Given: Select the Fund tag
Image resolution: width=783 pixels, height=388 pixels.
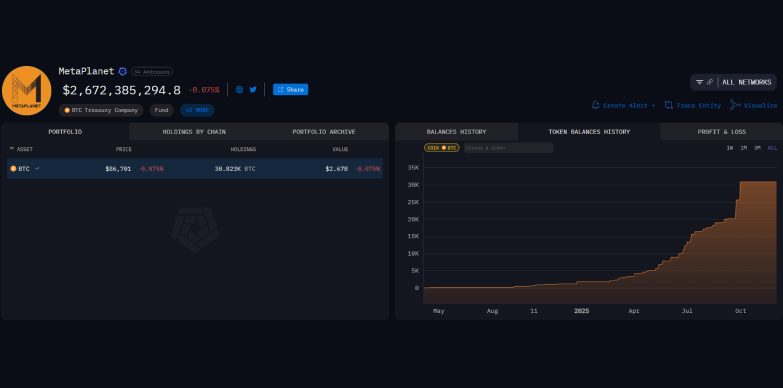Looking at the screenshot, I should pos(161,110).
